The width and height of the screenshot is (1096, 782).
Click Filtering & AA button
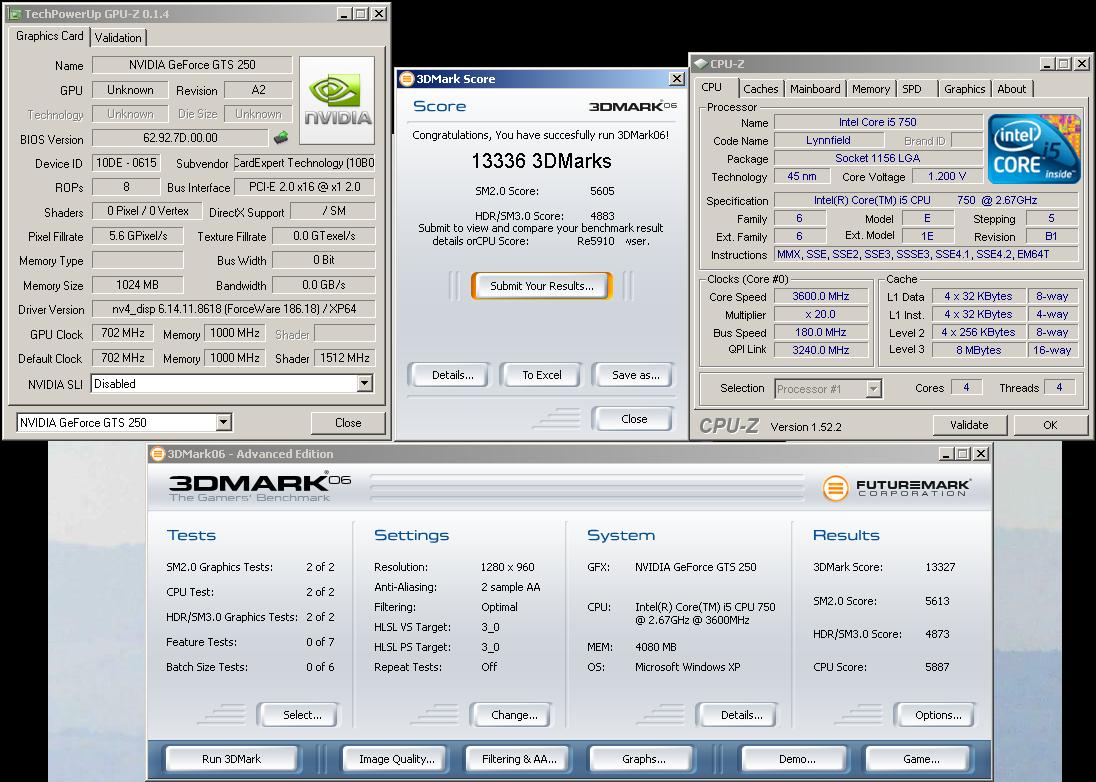point(519,759)
